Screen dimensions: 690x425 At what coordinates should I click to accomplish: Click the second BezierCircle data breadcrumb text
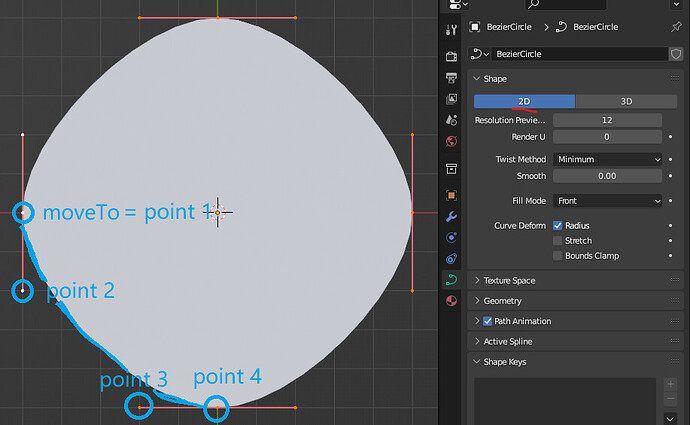coord(595,27)
